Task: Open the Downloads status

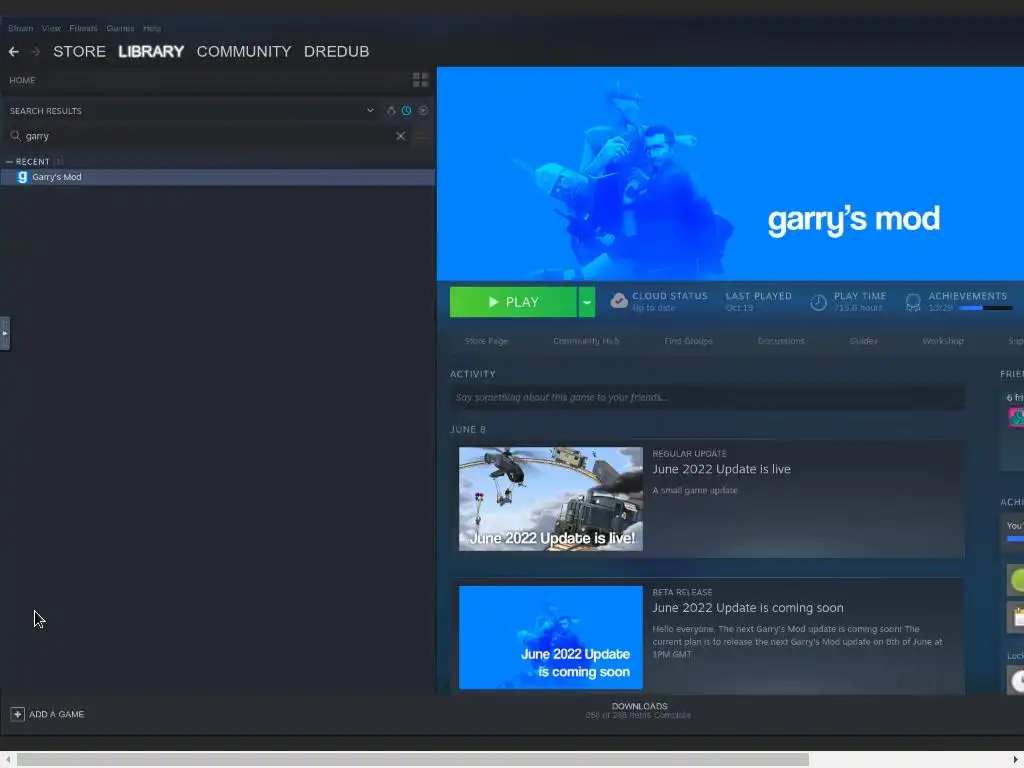Action: (x=639, y=711)
